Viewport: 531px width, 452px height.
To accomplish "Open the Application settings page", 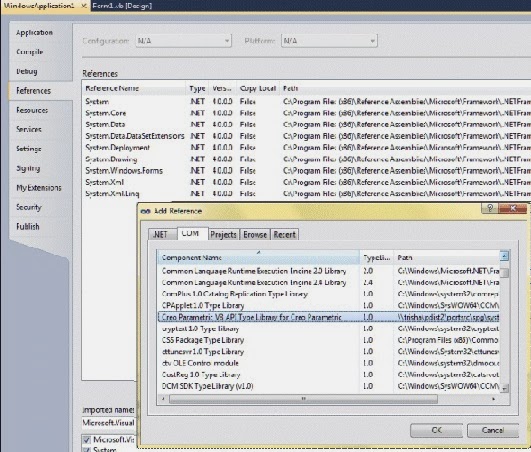I will [x=34, y=33].
